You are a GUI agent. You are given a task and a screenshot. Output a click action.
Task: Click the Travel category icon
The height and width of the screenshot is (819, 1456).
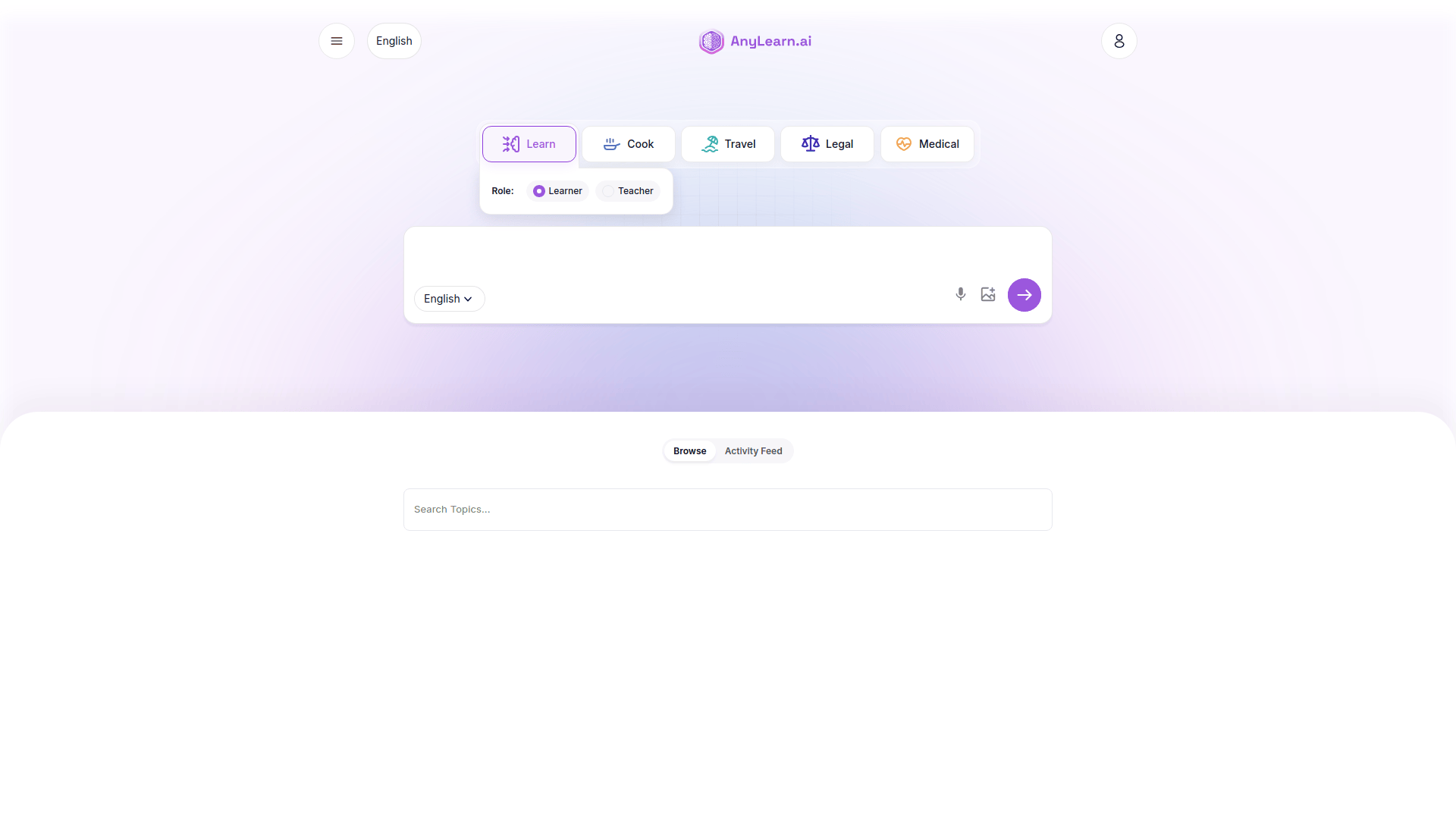708,143
